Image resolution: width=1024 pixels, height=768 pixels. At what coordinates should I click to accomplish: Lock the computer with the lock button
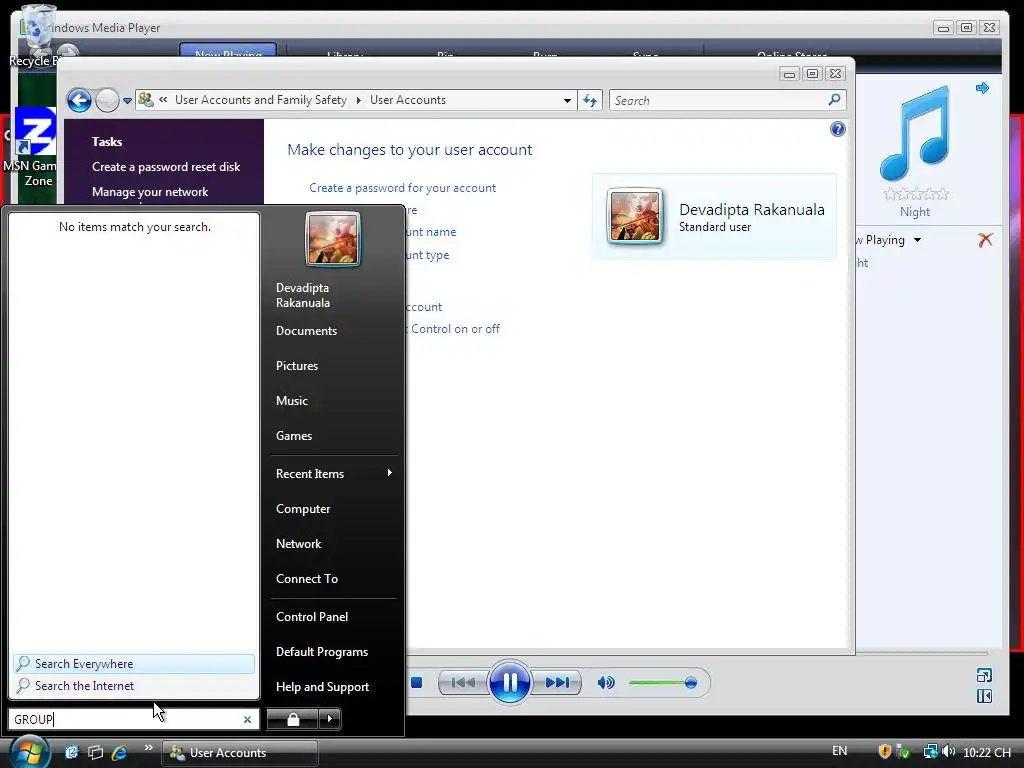point(293,719)
